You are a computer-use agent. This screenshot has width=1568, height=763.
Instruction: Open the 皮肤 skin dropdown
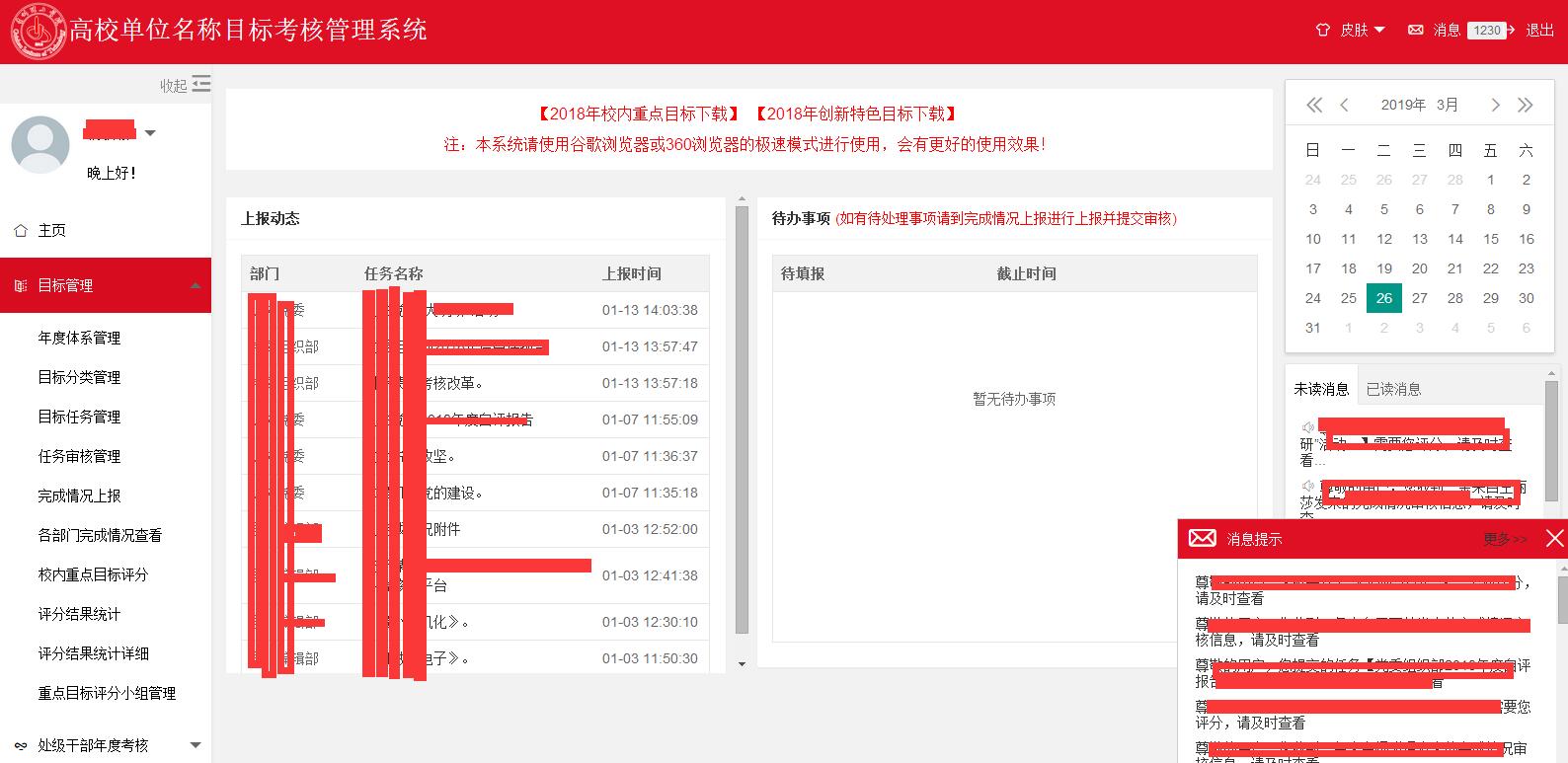(x=1351, y=31)
